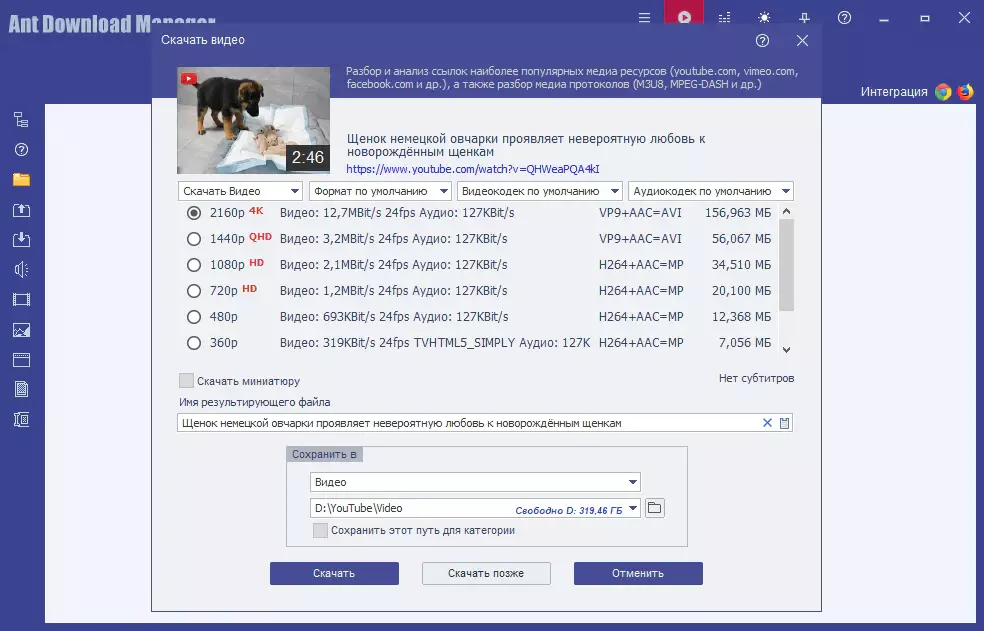This screenshot has height=631, width=984.
Task: Click the Скачать позже button
Action: click(x=486, y=574)
